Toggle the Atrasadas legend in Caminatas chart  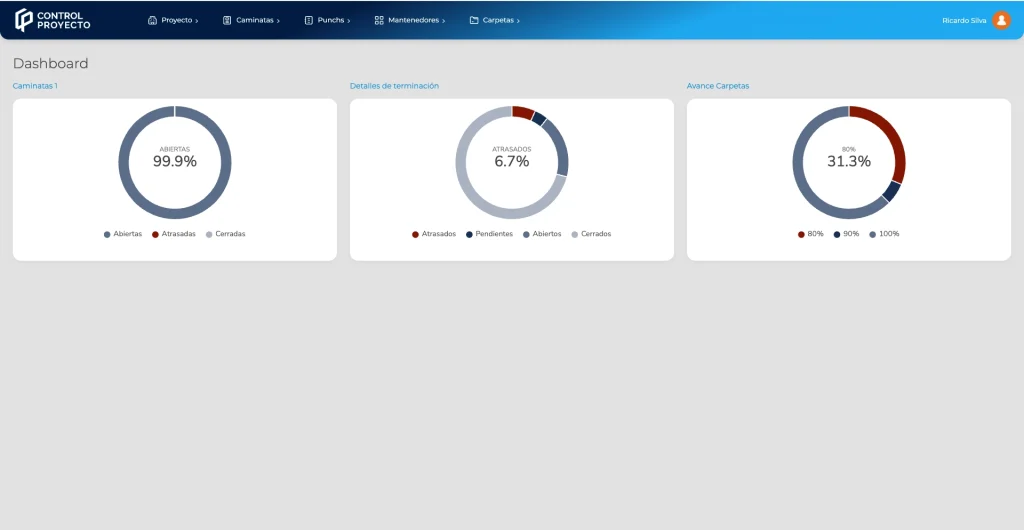(178, 234)
